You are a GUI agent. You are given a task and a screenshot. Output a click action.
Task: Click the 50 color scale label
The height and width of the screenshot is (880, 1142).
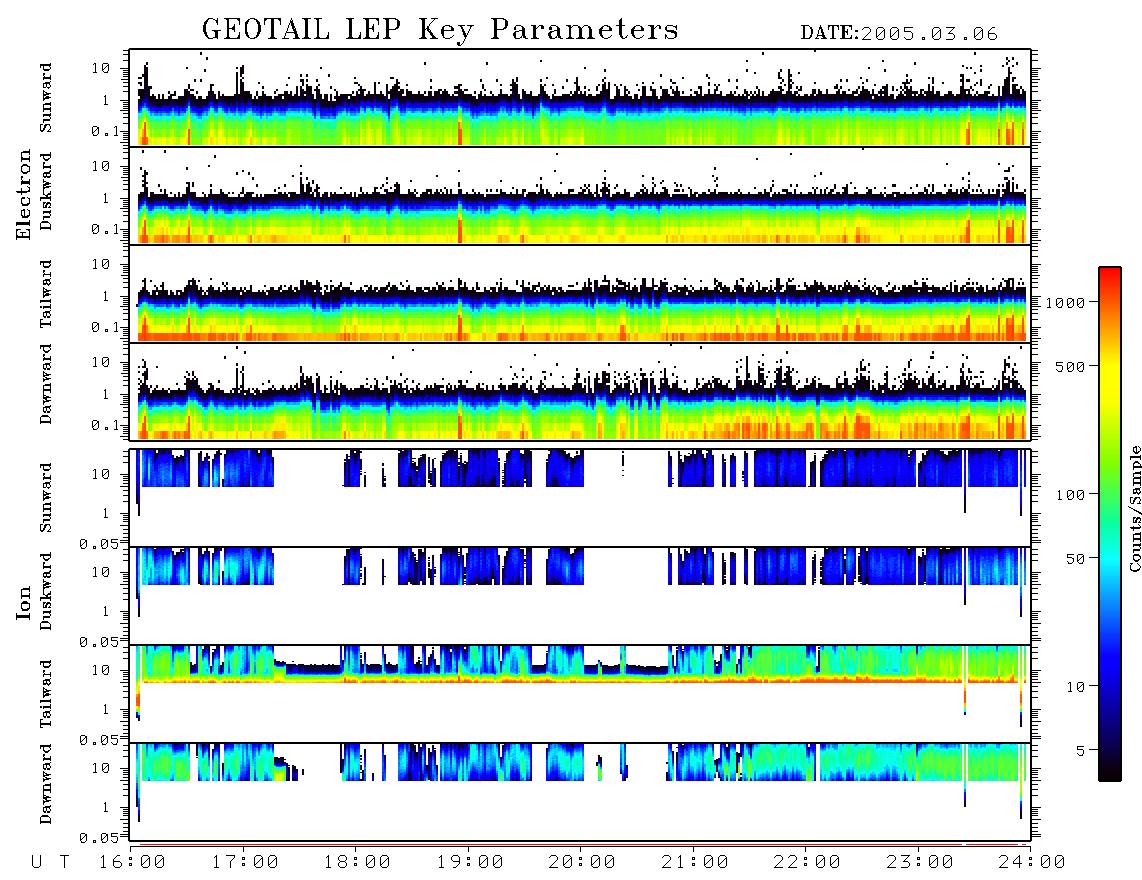pyautogui.click(x=1075, y=559)
